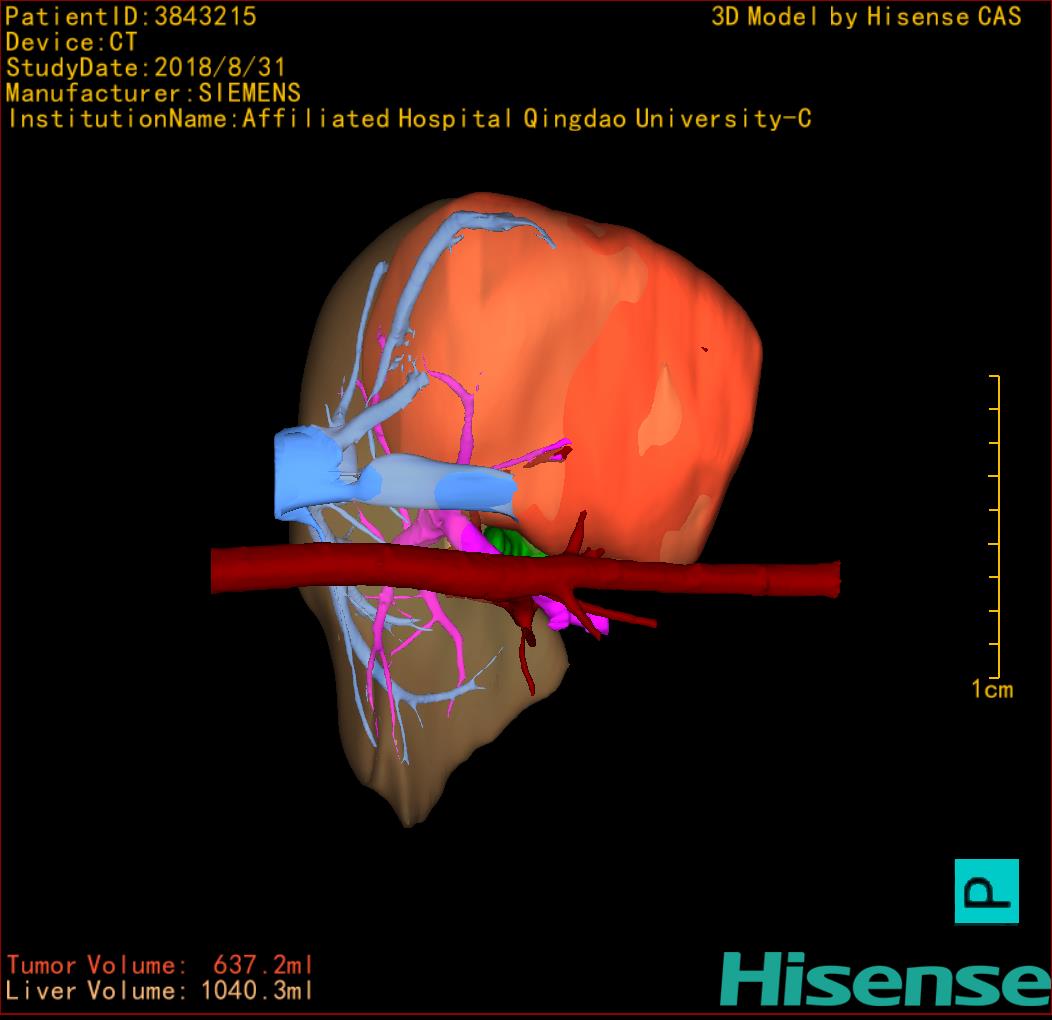Click the 1cm scale label text
This screenshot has width=1052, height=1020.
point(991,689)
